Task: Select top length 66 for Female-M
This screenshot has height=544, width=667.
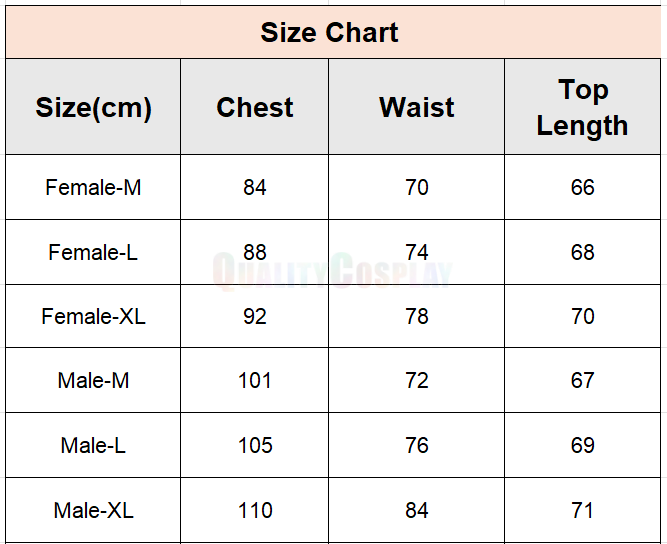Action: pyautogui.click(x=583, y=187)
